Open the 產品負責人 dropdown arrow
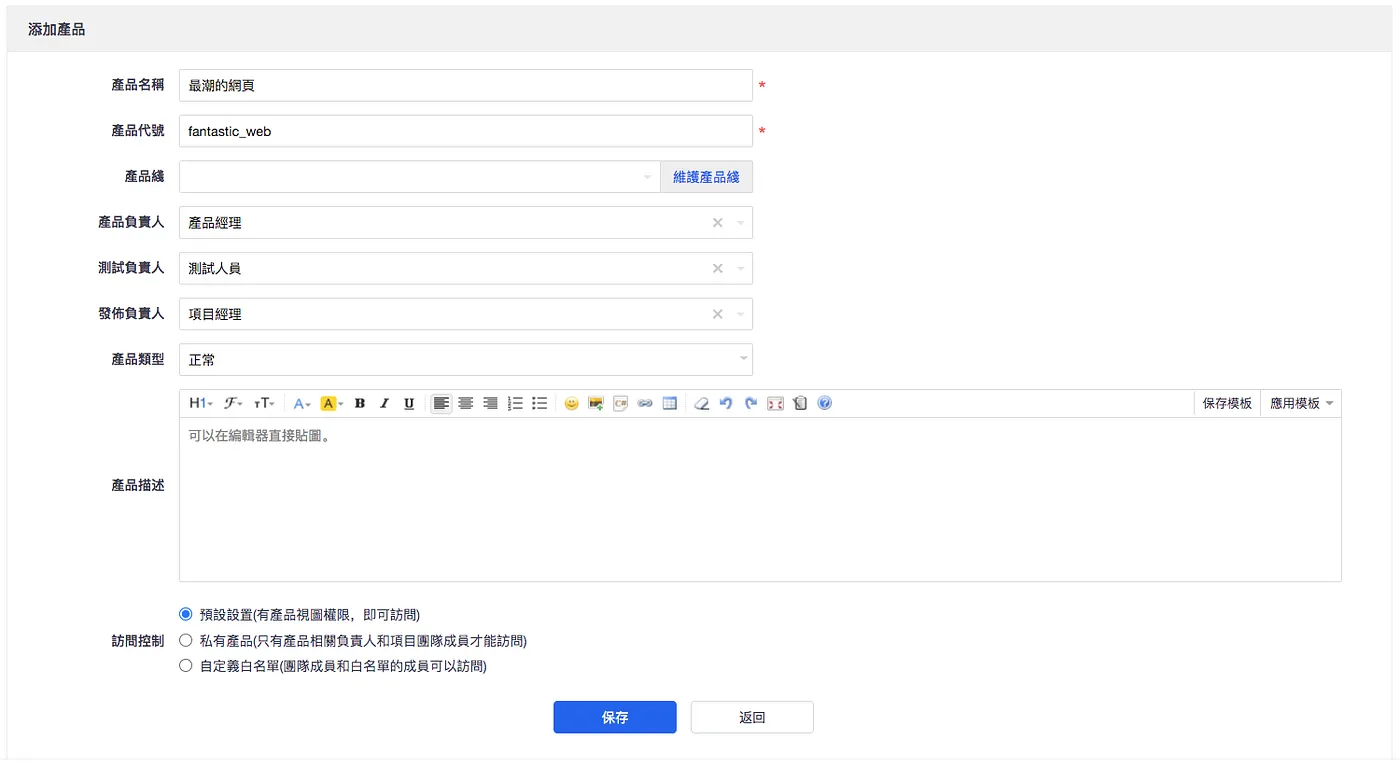The height and width of the screenshot is (766, 1400). (741, 223)
